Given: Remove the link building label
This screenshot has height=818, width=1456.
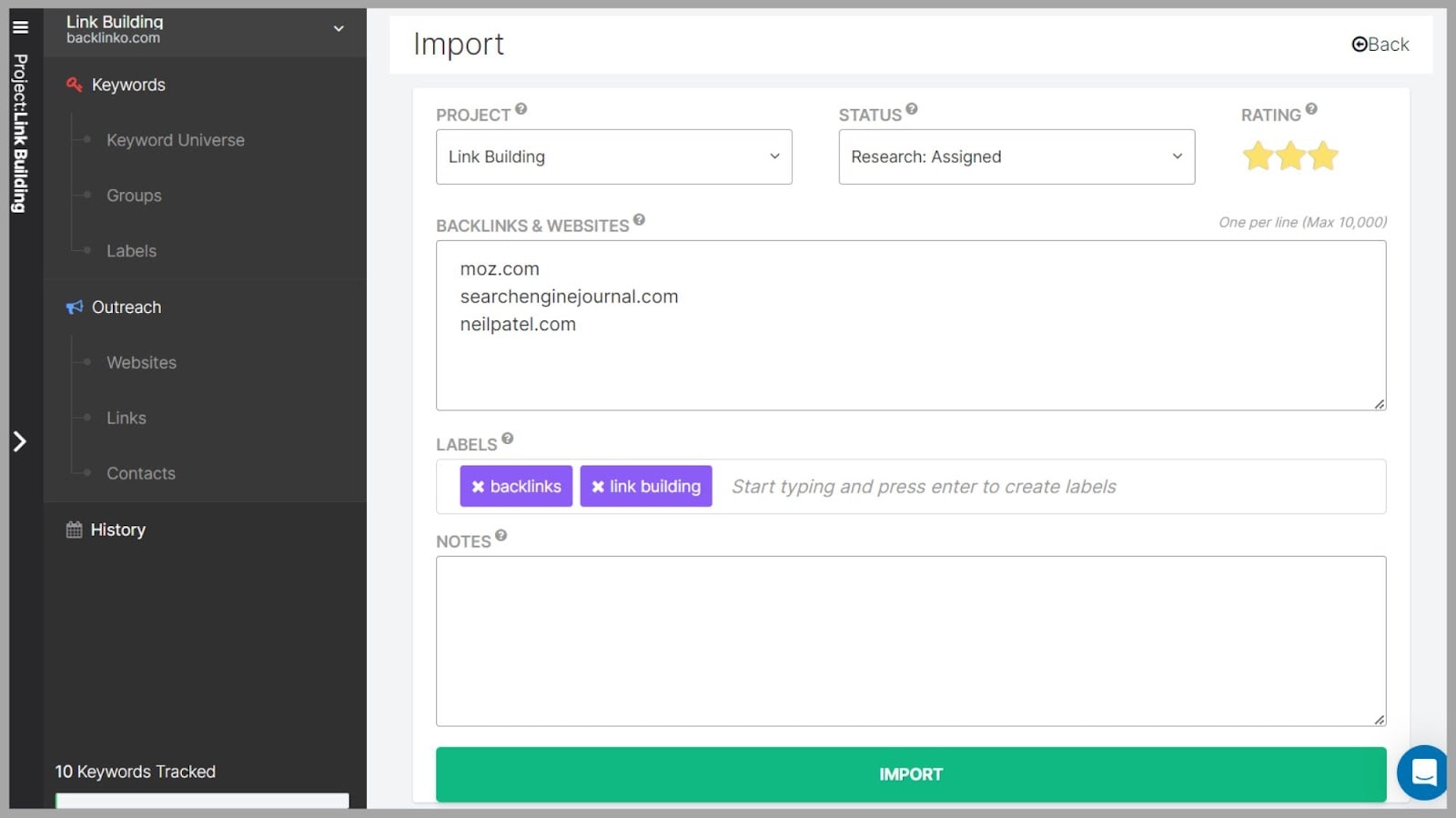Looking at the screenshot, I should click(598, 487).
